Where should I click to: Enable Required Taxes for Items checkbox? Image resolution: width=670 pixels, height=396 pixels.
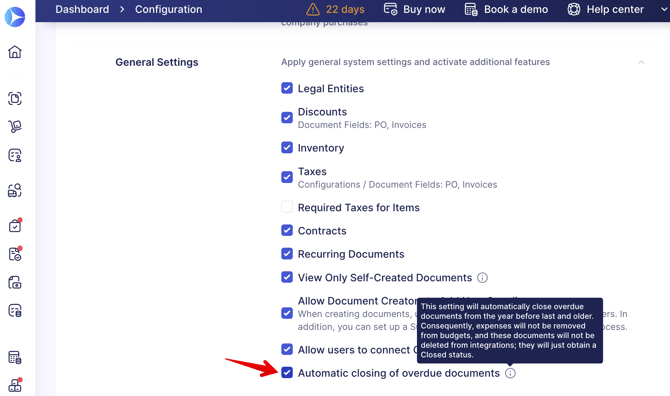[287, 207]
